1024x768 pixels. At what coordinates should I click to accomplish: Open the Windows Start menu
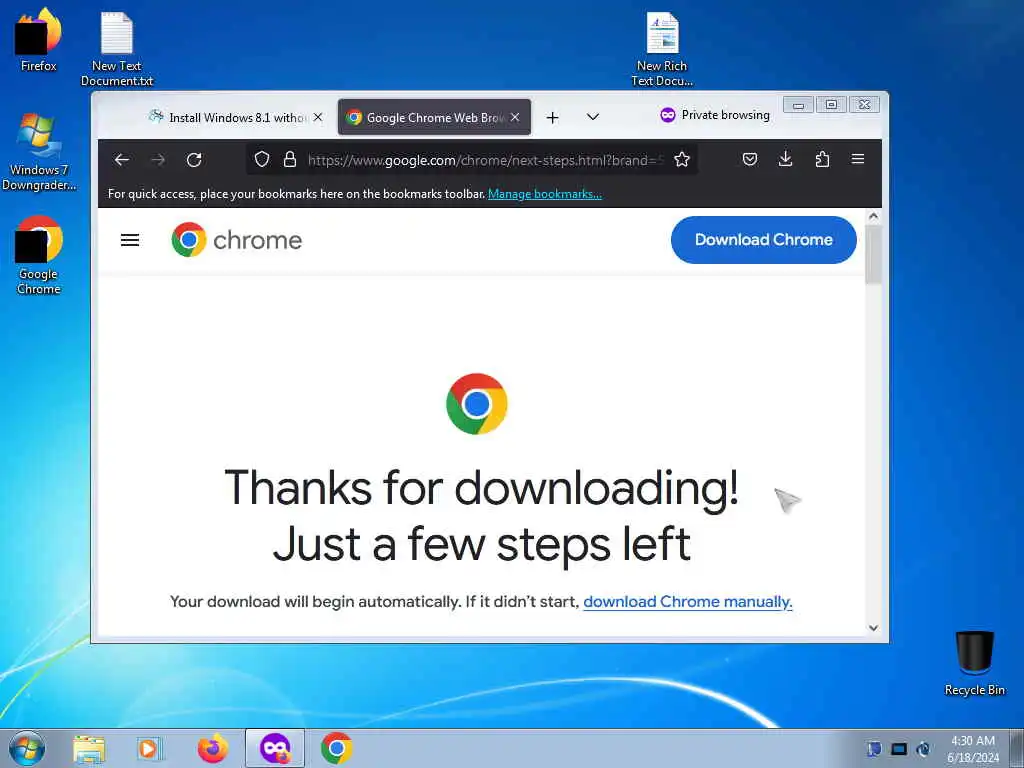point(27,748)
